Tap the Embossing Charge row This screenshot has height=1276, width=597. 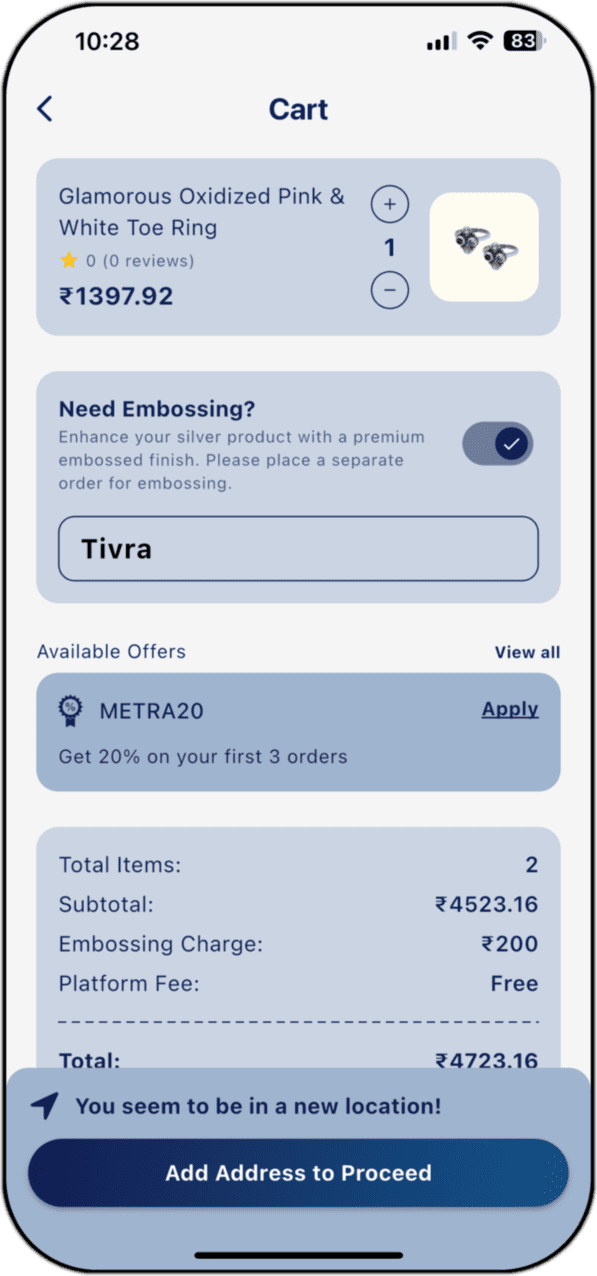(298, 944)
